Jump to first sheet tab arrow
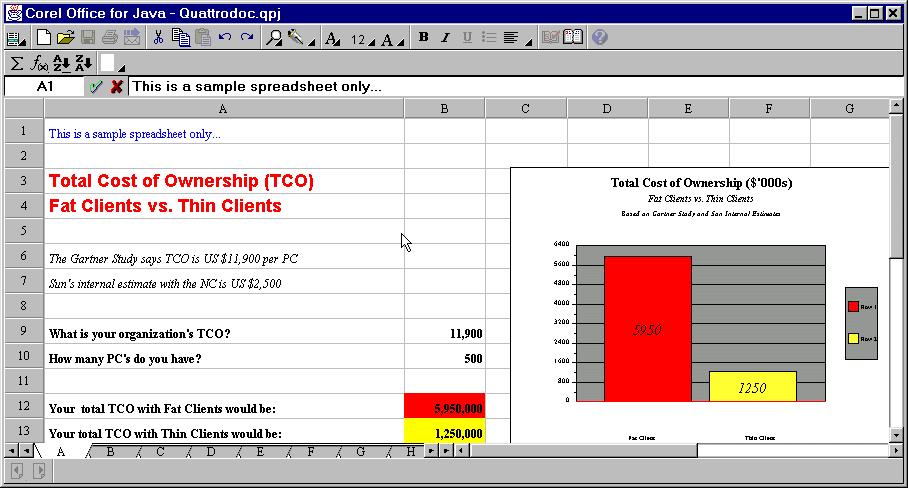The image size is (908, 488). pyautogui.click(x=12, y=450)
